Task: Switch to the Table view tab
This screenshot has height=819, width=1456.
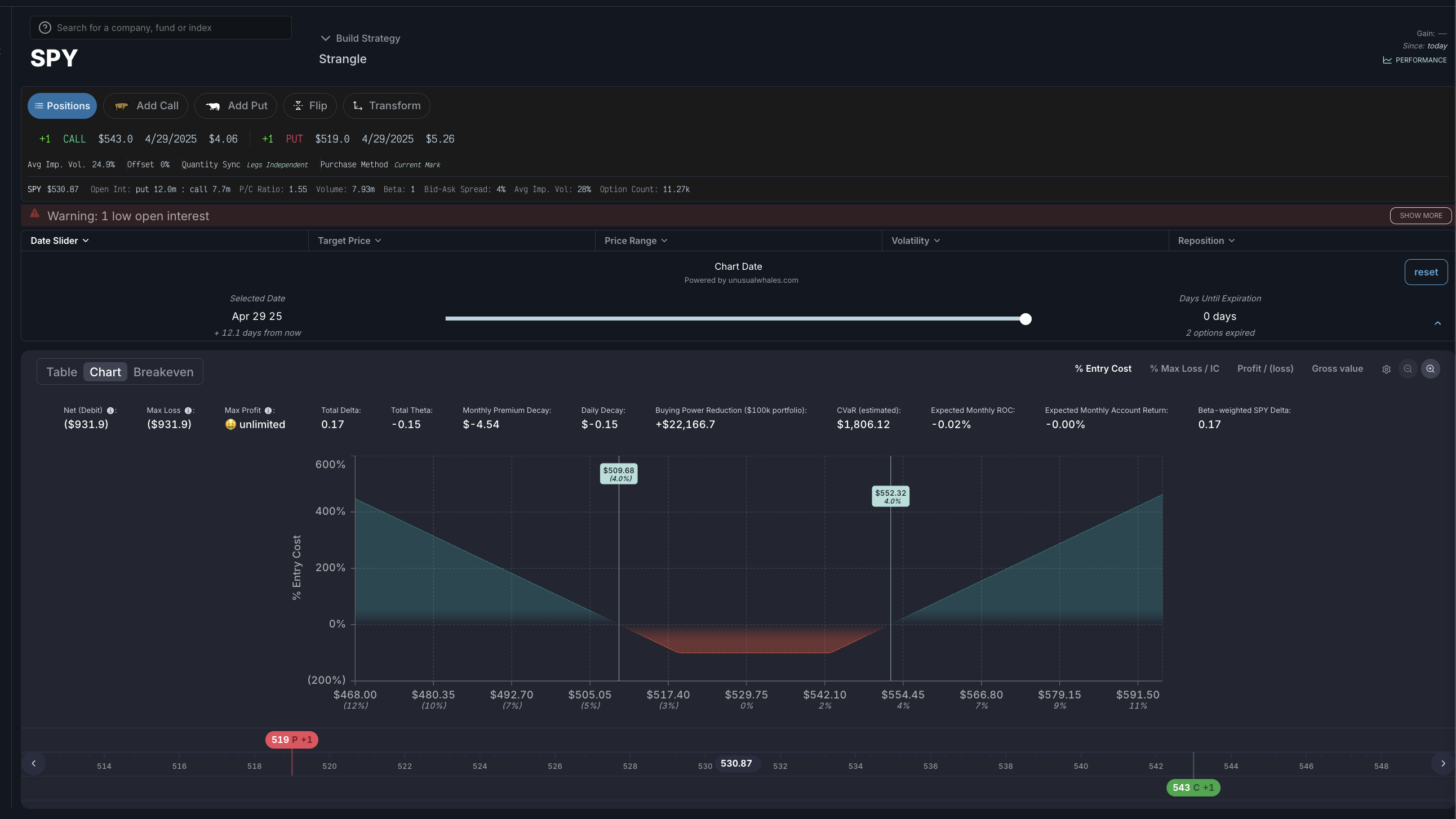Action: [x=61, y=372]
